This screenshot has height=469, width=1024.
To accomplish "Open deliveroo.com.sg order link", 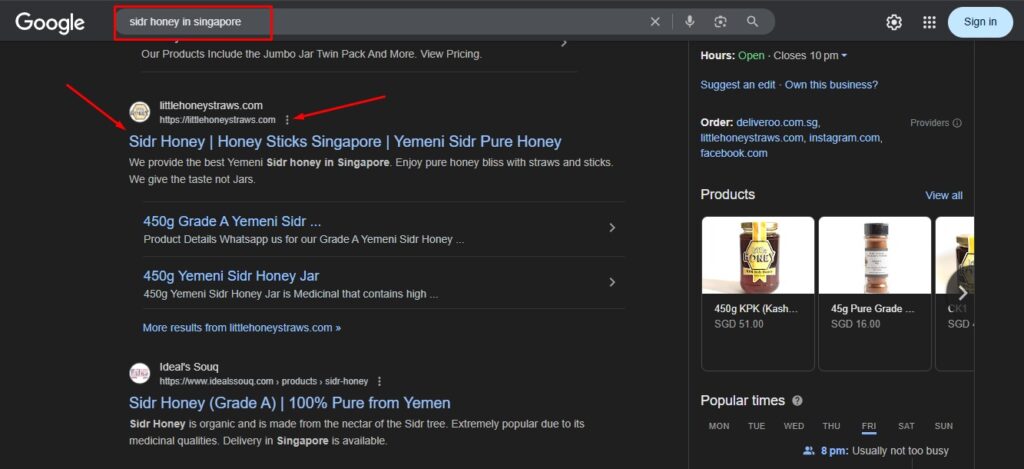I will 777,122.
